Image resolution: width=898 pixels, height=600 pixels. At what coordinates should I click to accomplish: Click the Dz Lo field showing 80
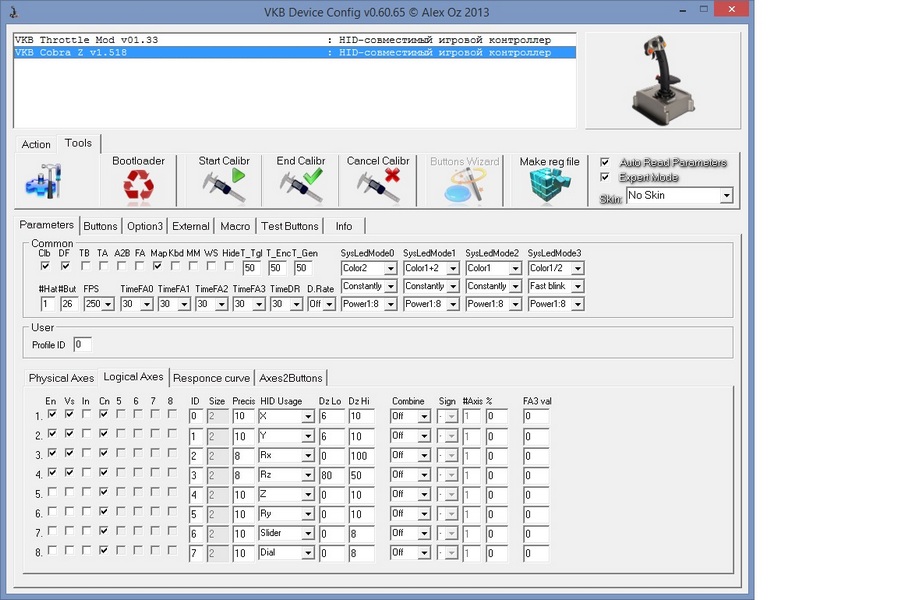[x=332, y=476]
